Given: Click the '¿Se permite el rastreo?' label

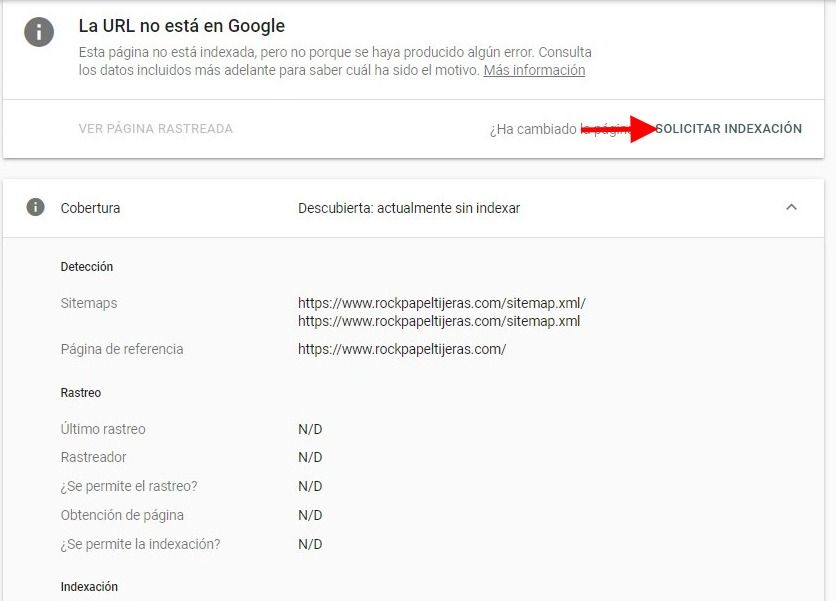Looking at the screenshot, I should tap(129, 486).
